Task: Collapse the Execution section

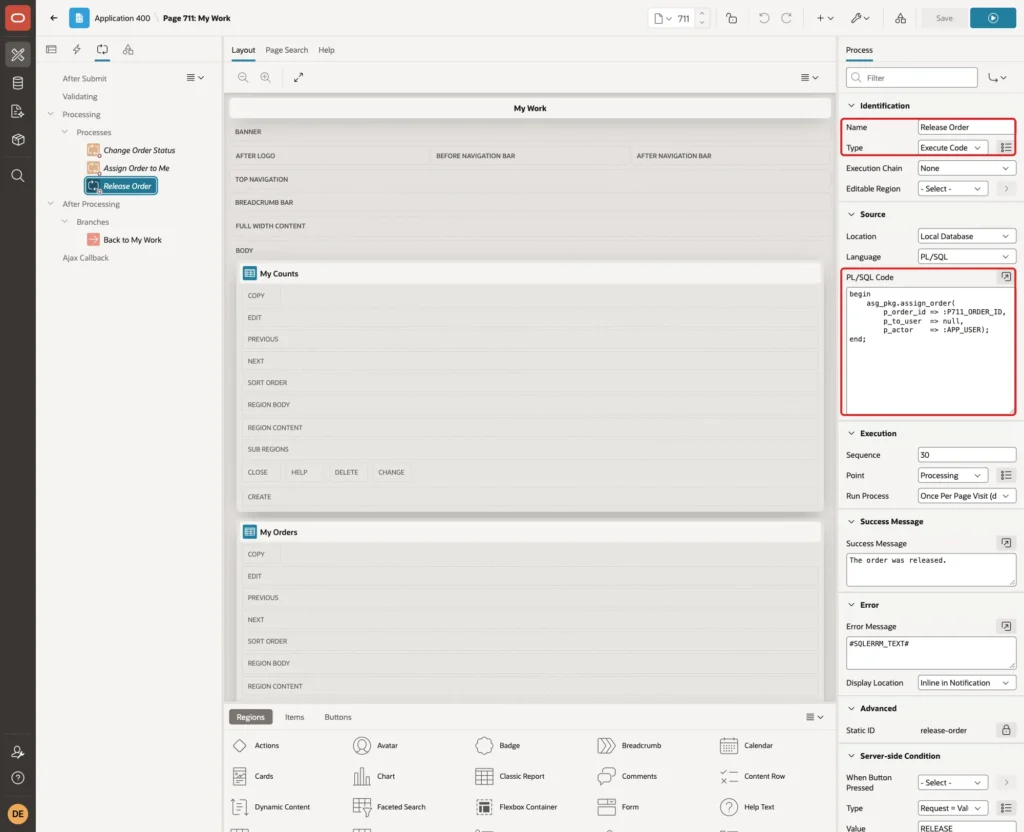Action: [x=851, y=433]
